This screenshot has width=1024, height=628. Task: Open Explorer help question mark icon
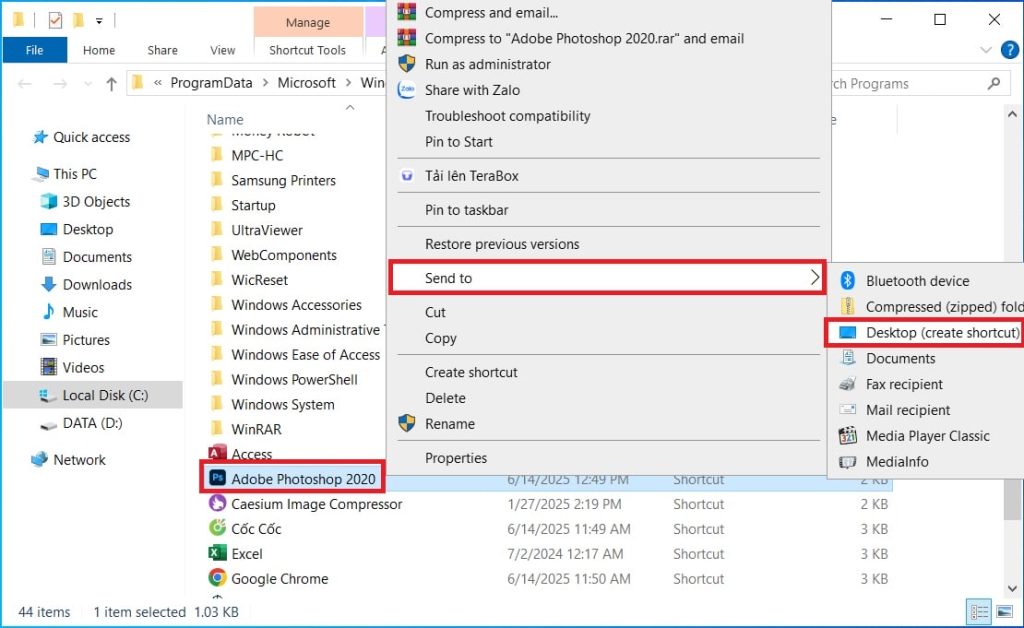(1010, 50)
